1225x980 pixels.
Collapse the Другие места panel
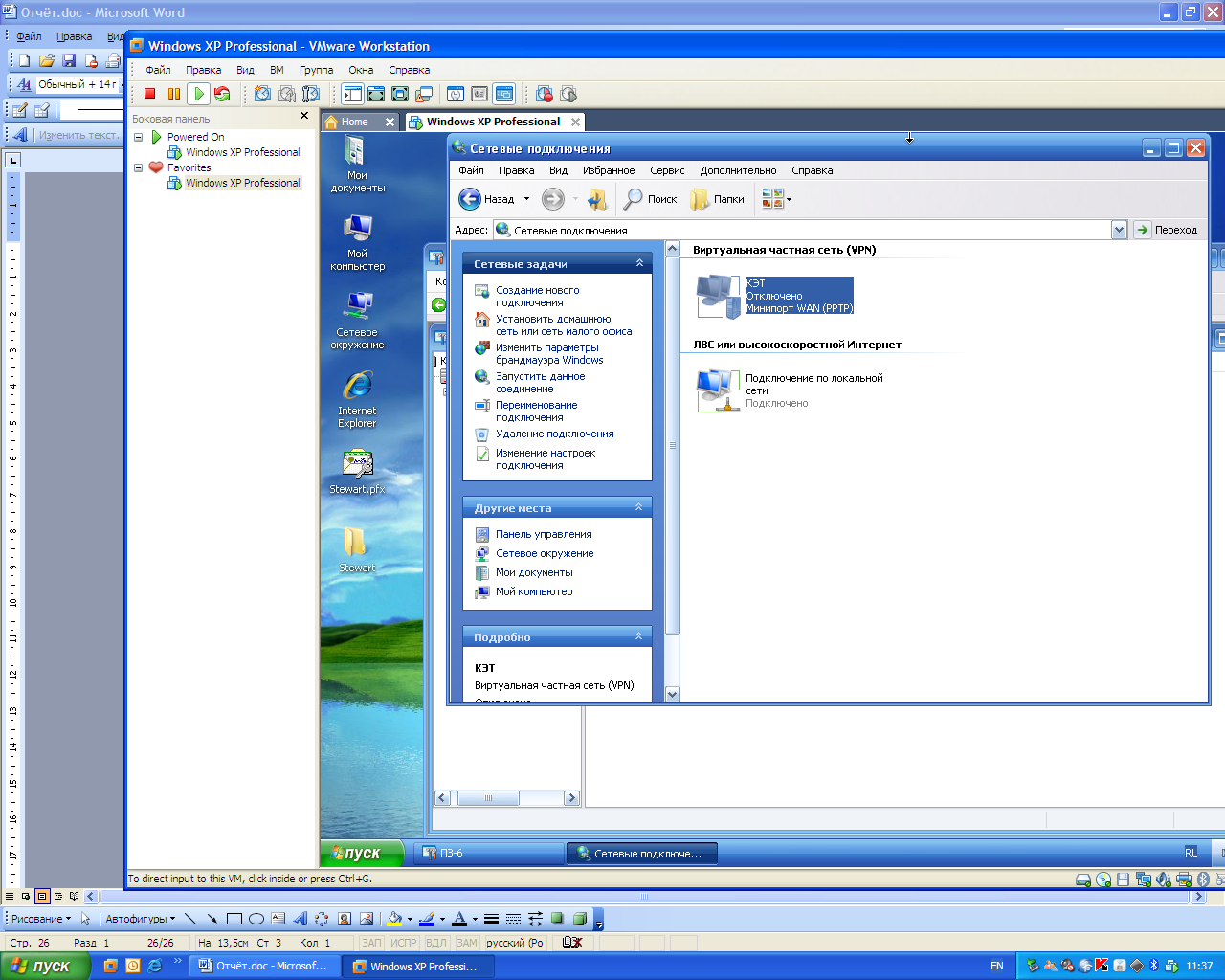639,507
